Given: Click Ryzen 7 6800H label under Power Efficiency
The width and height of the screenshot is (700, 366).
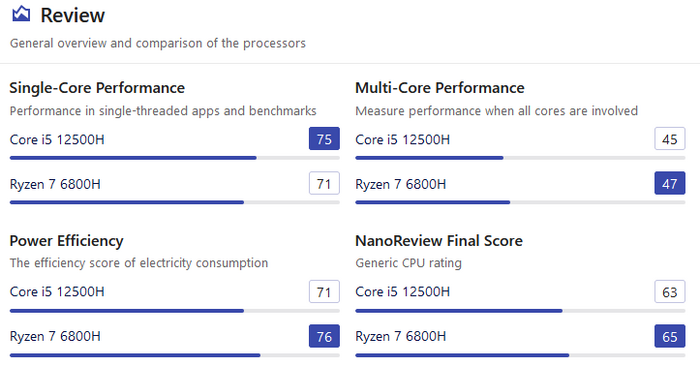Looking at the screenshot, I should pos(55,336).
